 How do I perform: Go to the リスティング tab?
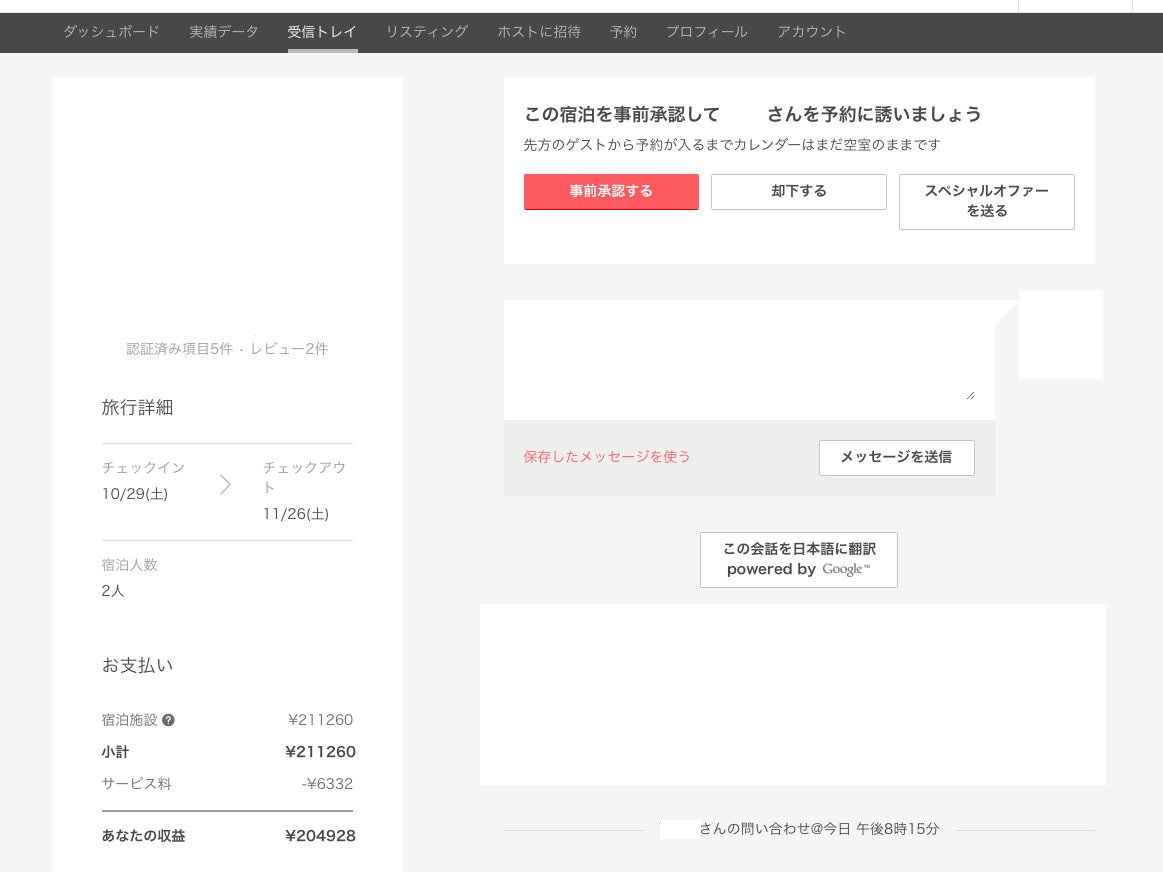click(427, 32)
